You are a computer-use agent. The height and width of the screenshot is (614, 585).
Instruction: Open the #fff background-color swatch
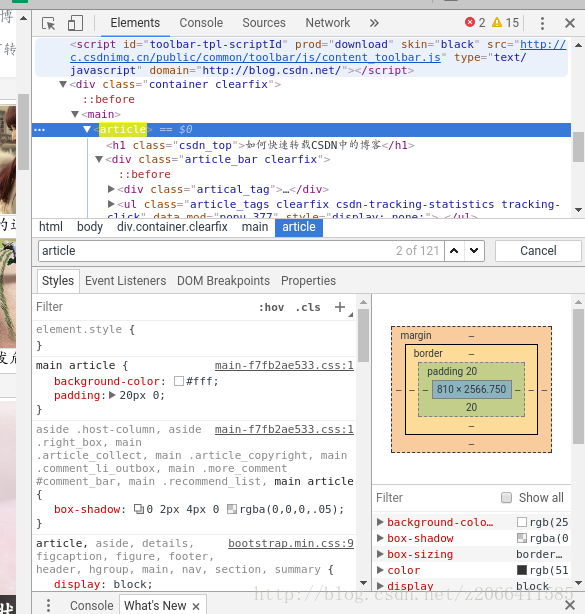click(179, 381)
